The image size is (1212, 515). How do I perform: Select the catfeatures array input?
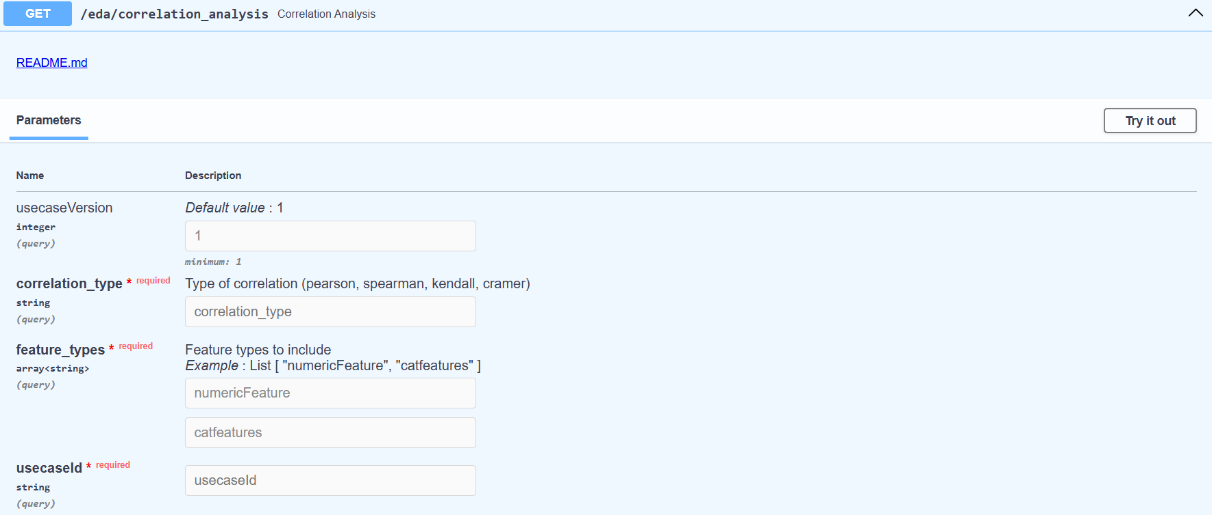point(330,432)
